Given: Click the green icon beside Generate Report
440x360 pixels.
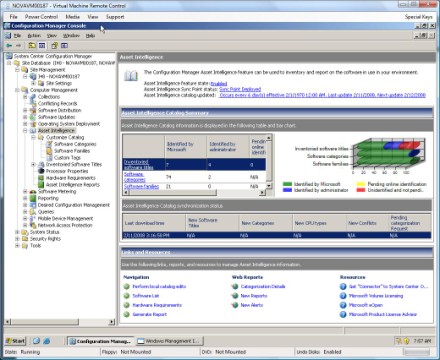Looking at the screenshot, I should pyautogui.click(x=126, y=314).
